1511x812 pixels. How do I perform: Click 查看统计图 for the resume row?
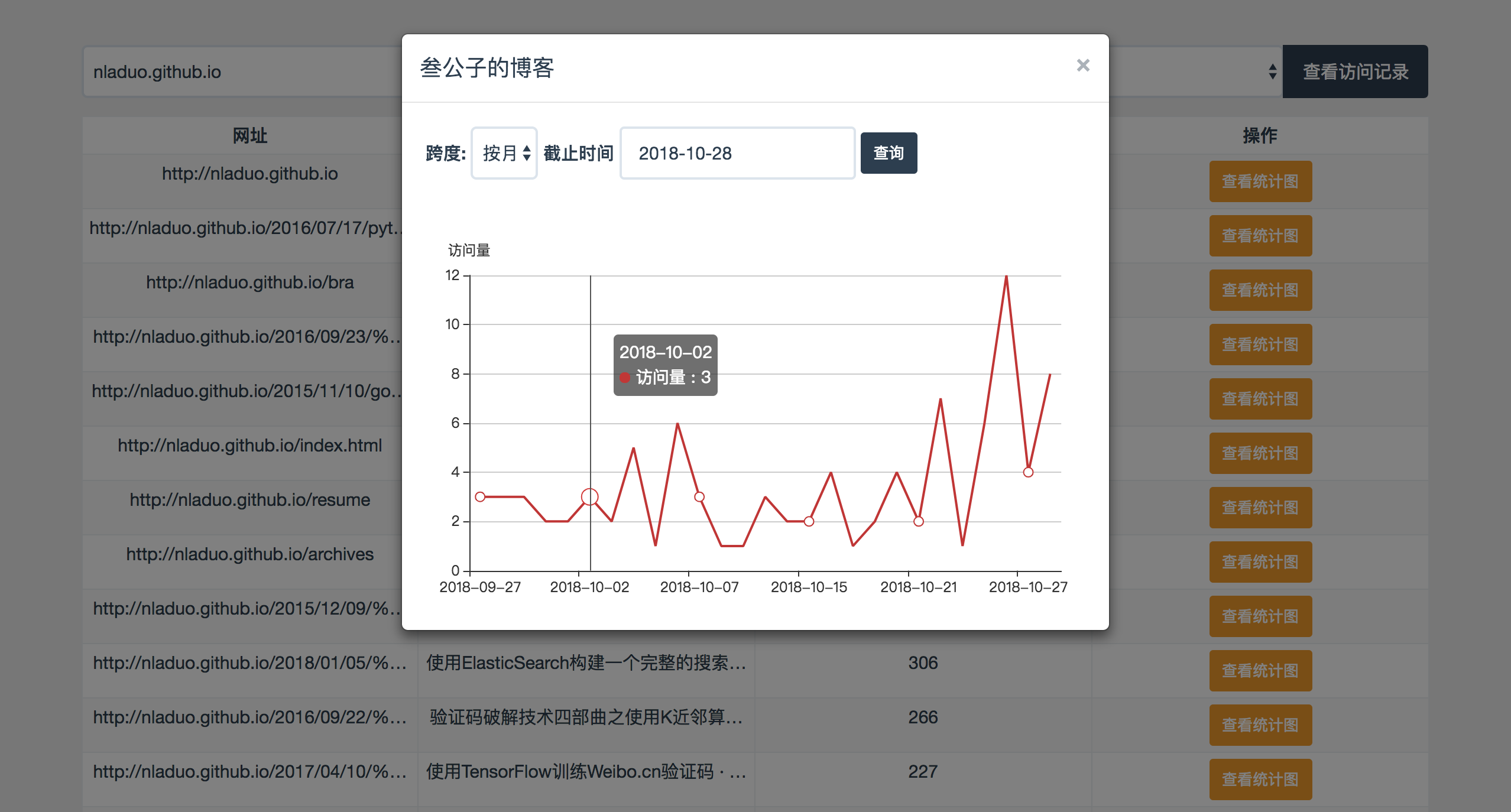coord(1260,508)
